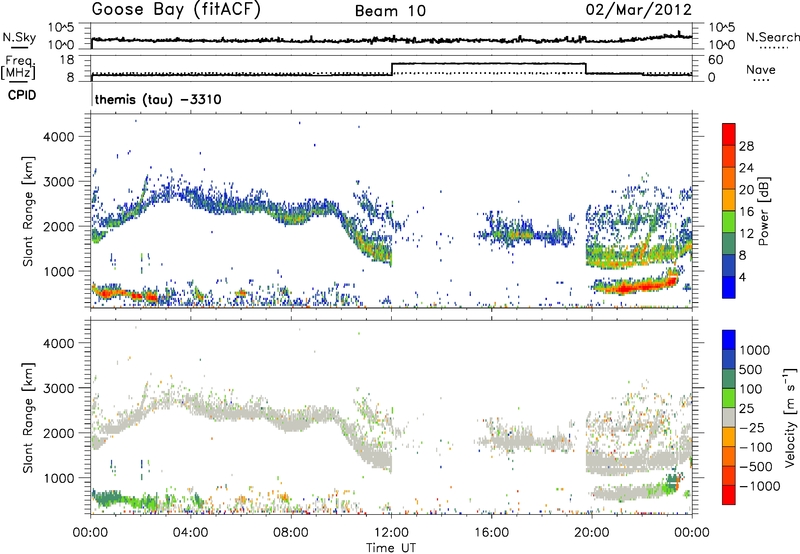This screenshot has height=554, width=800.
Task: Click the Power colorbar segment between 20 and 24
Action: coord(729,178)
